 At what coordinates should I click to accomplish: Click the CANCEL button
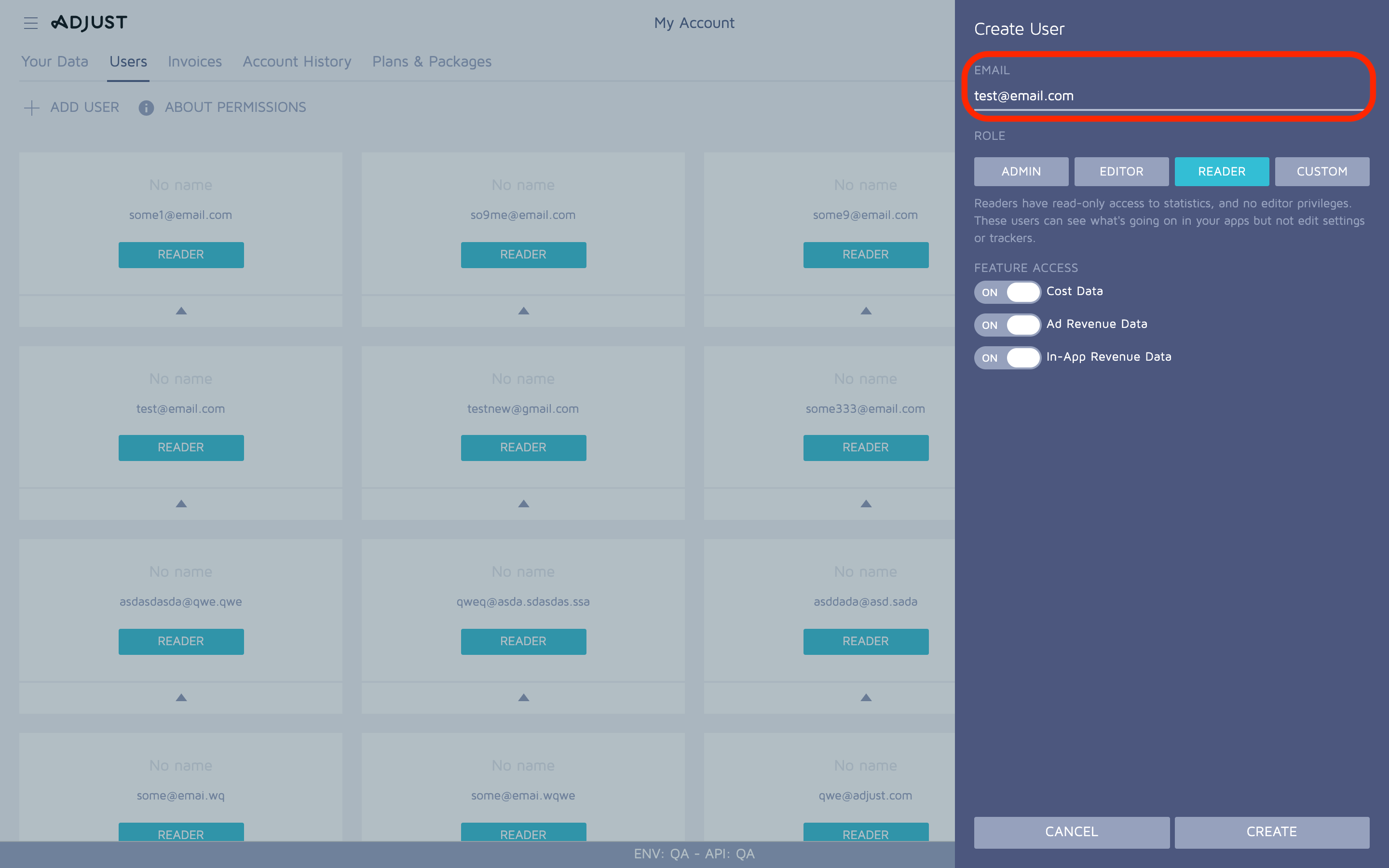coord(1071,832)
